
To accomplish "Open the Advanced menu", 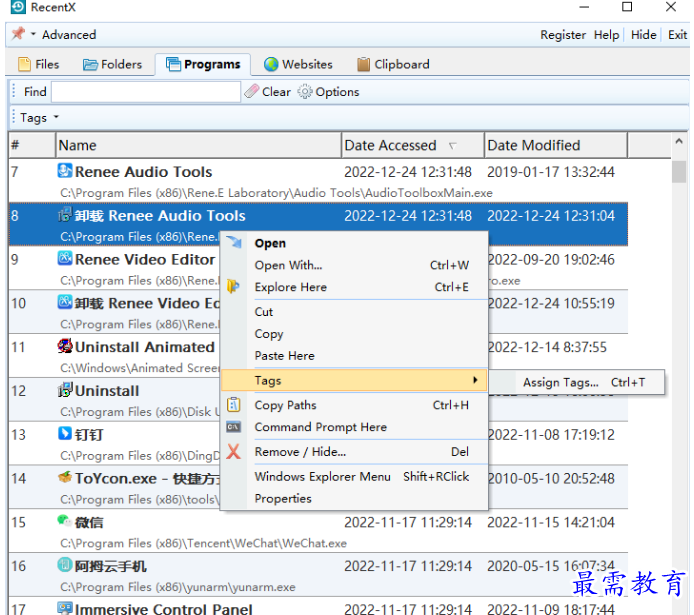I will tap(69, 35).
